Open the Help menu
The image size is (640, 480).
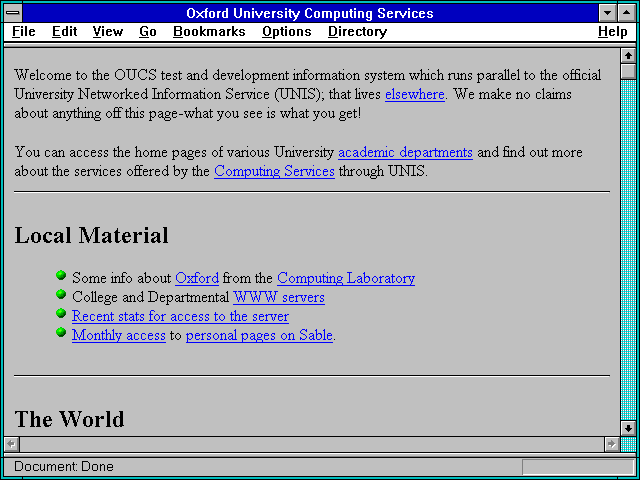[613, 32]
